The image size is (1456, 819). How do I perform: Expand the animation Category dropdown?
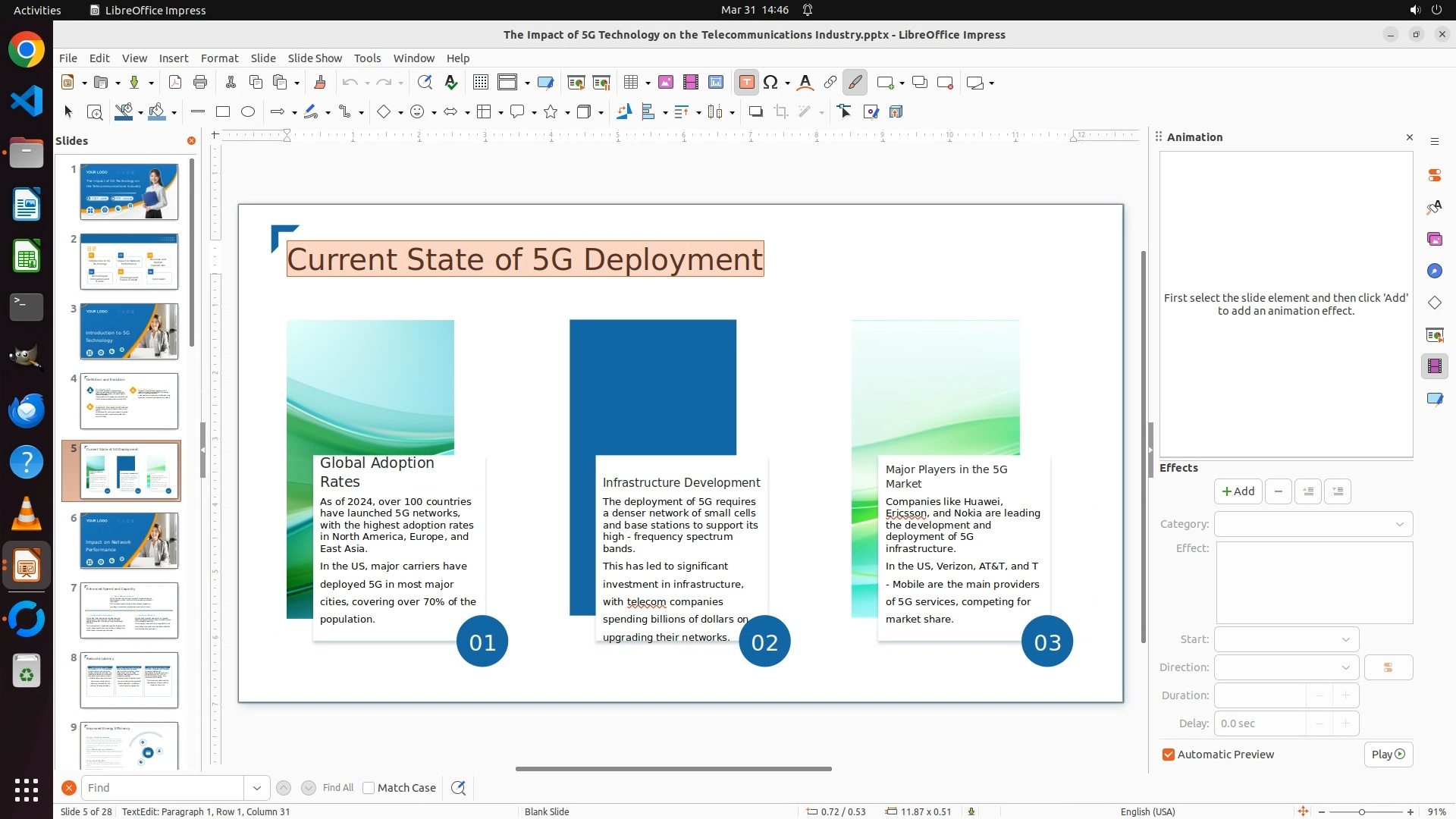(1313, 524)
